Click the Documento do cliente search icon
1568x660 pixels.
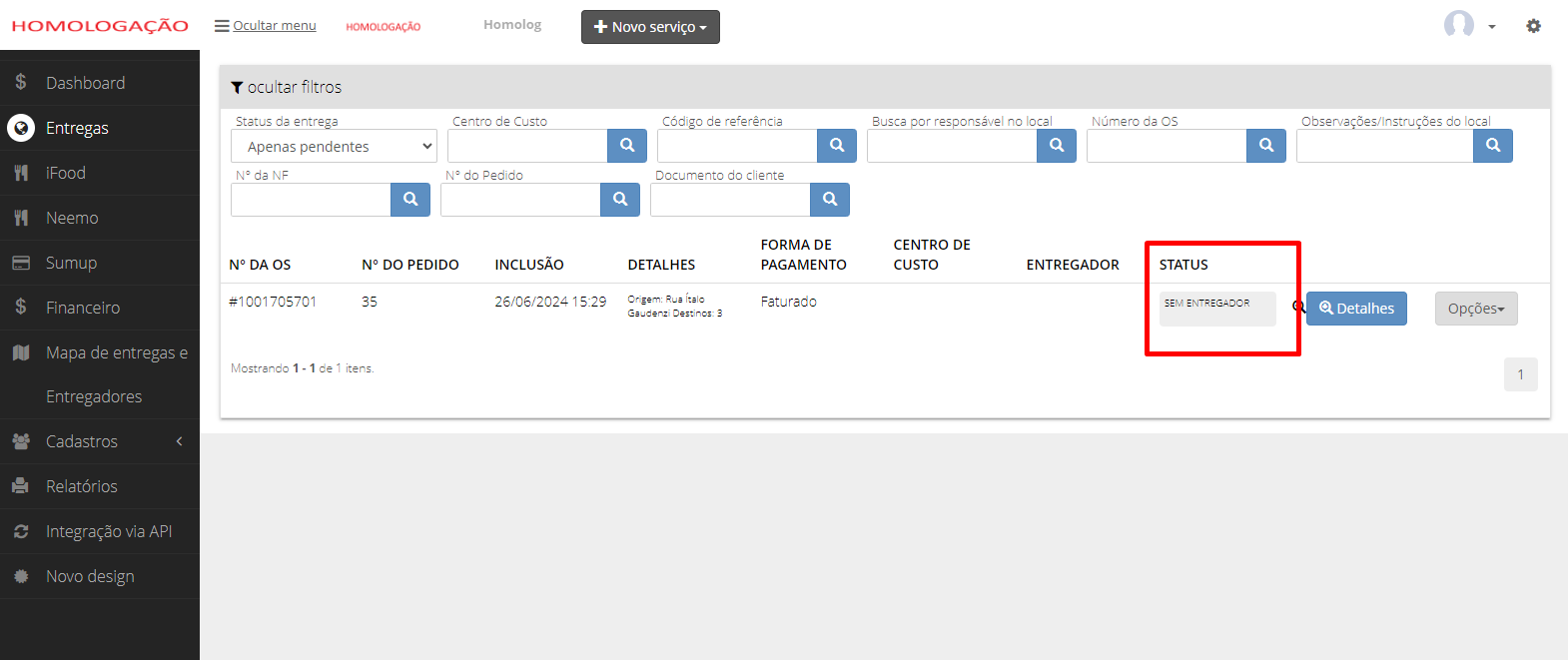point(830,200)
